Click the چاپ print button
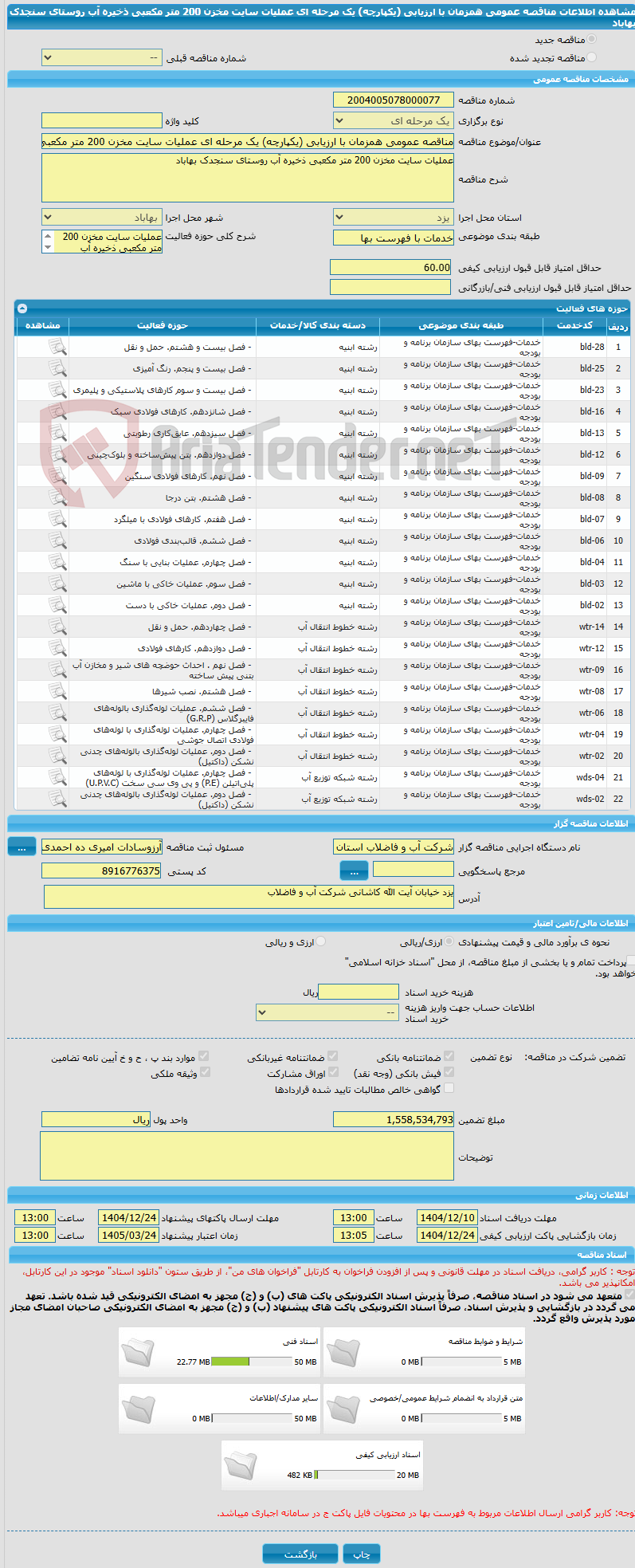The height and width of the screenshot is (1568, 635). click(362, 1554)
